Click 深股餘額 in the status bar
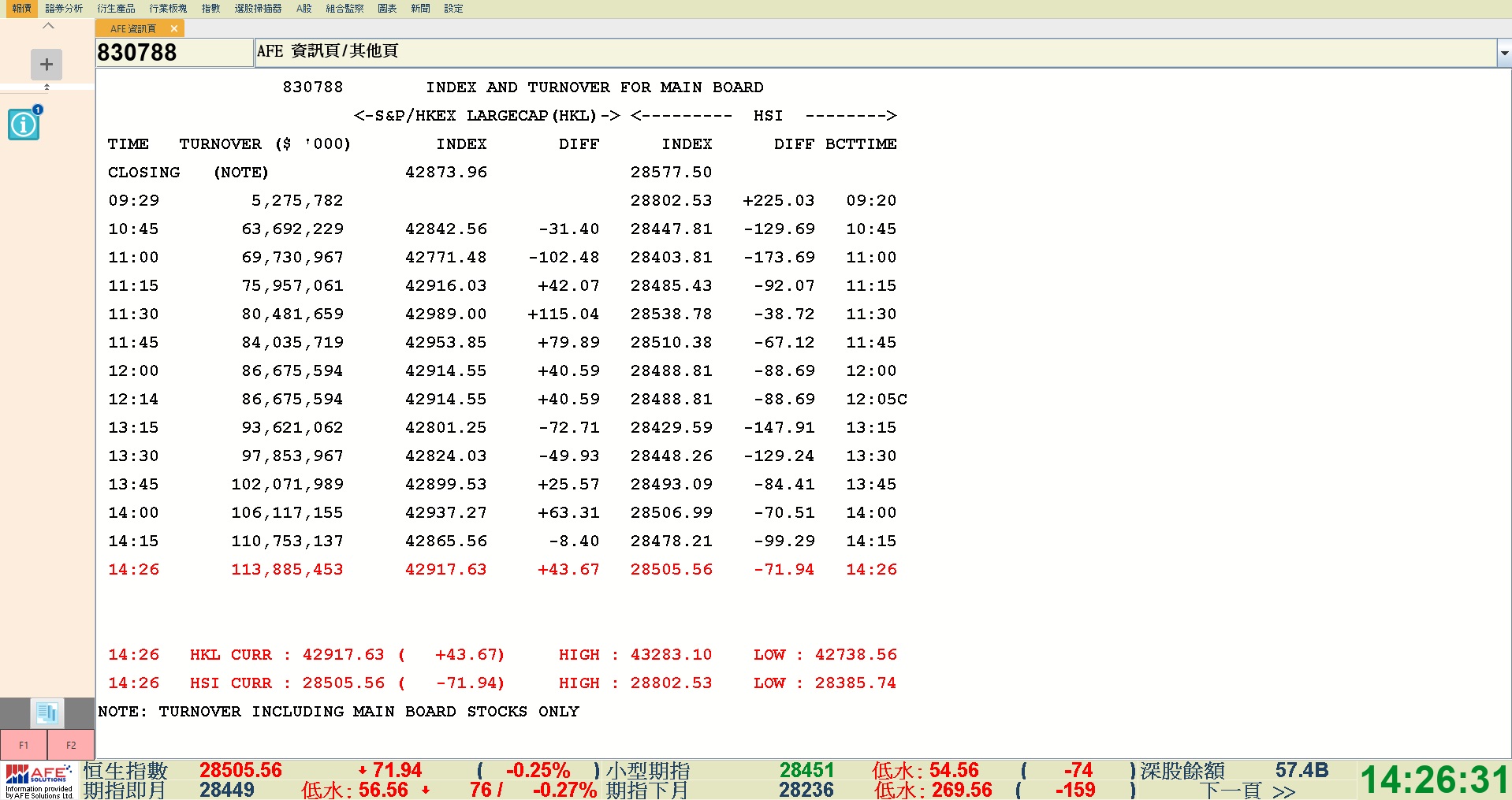The image size is (1512, 800). (1182, 770)
